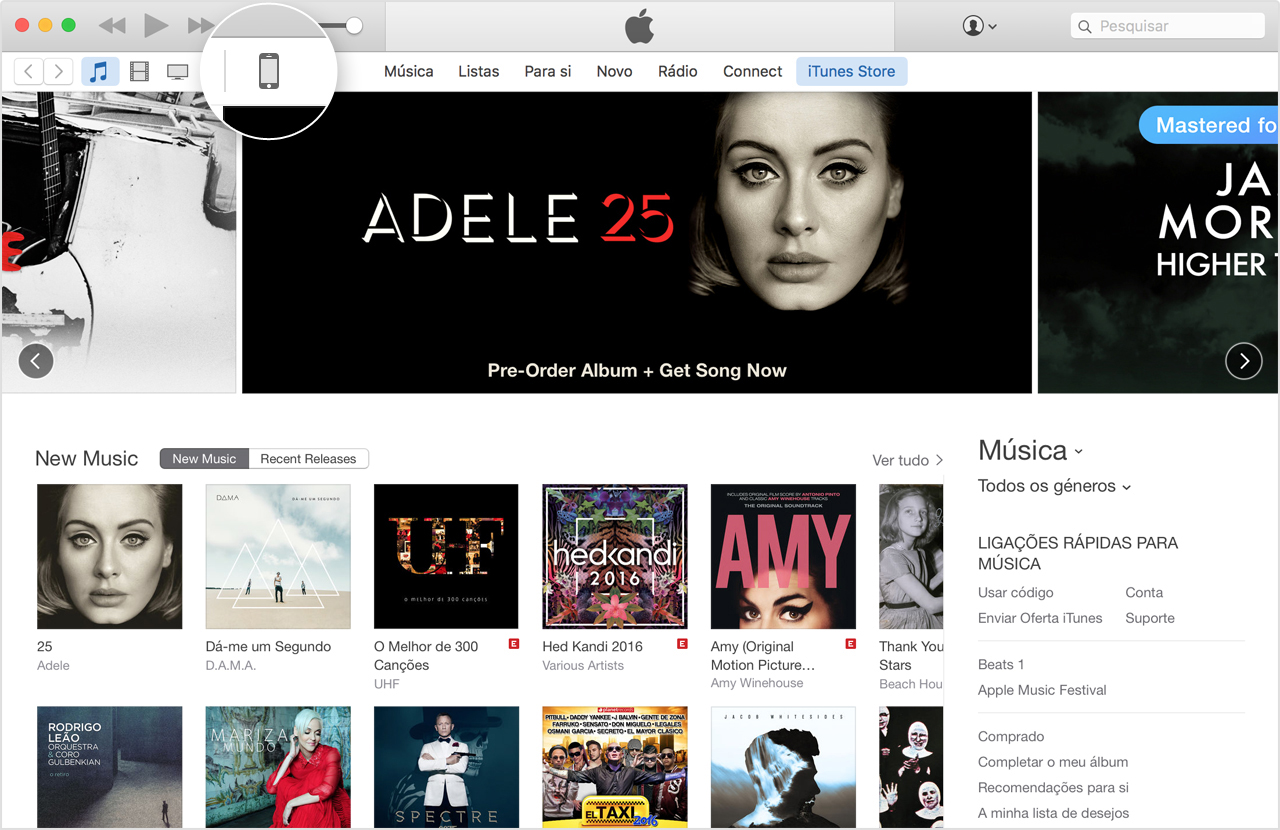The height and width of the screenshot is (830, 1280).
Task: Open the Rádio tab
Action: coord(677,71)
